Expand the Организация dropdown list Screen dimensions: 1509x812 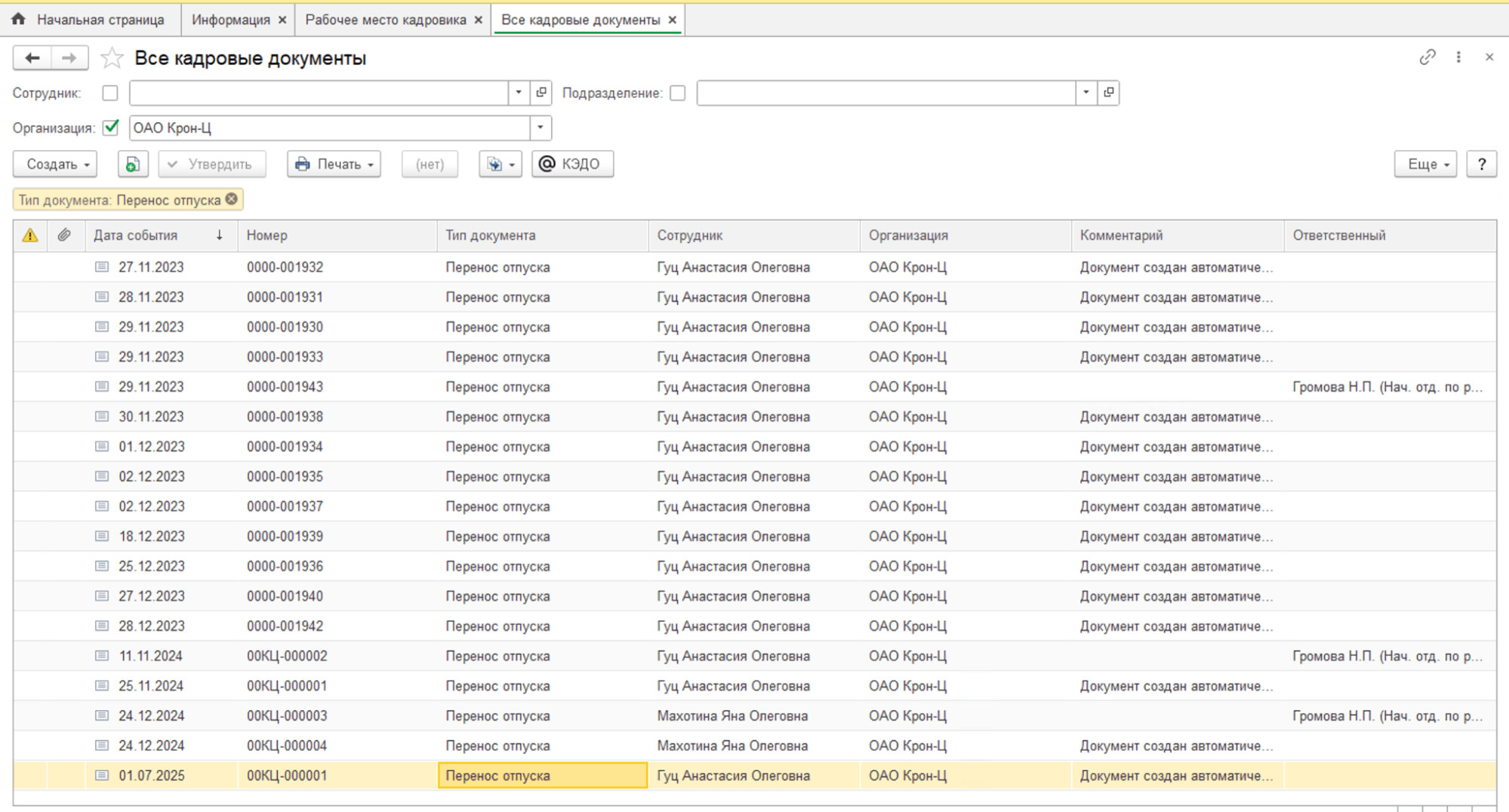coord(540,128)
